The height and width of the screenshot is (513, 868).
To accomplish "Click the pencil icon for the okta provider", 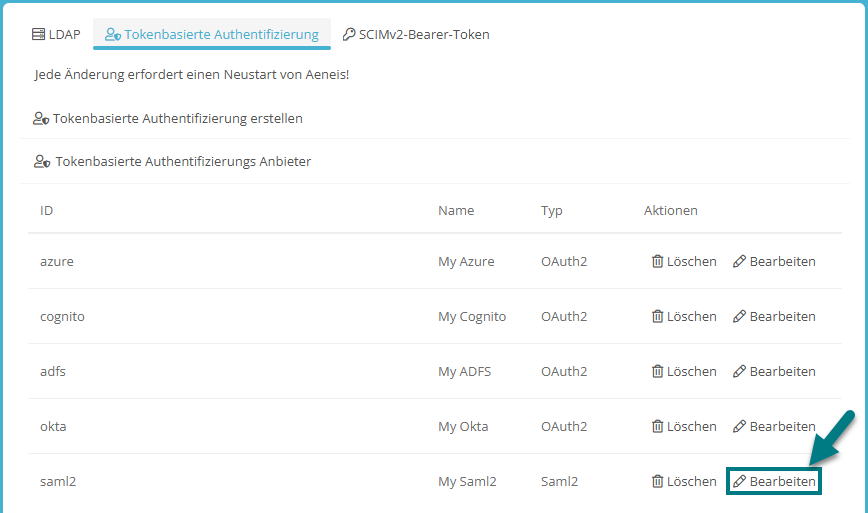I will pos(739,426).
